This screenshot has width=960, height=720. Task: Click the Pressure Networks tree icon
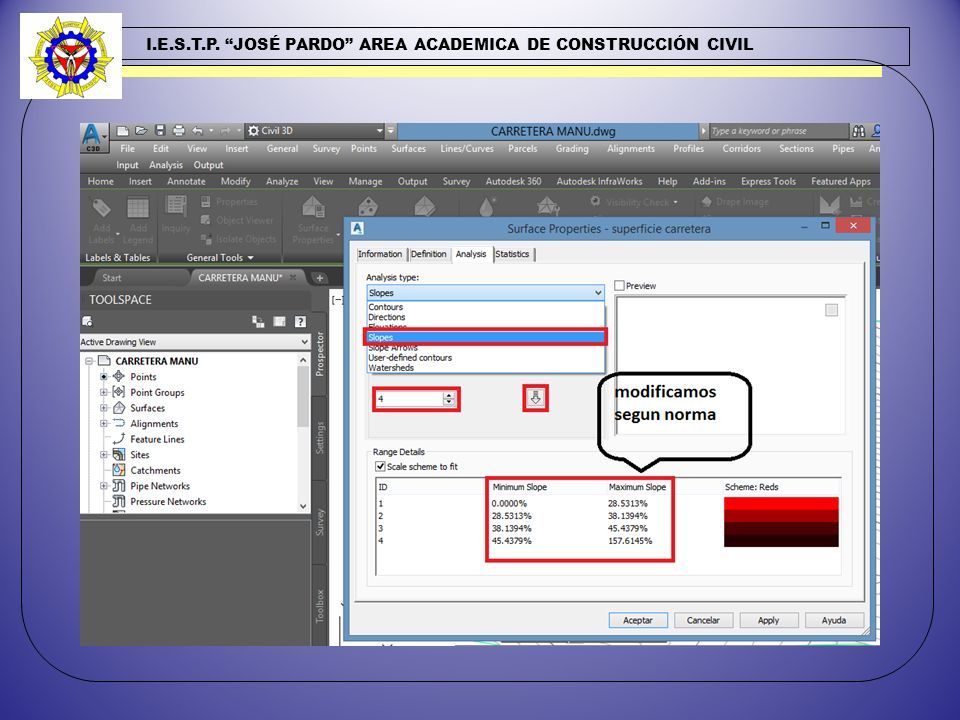click(119, 501)
